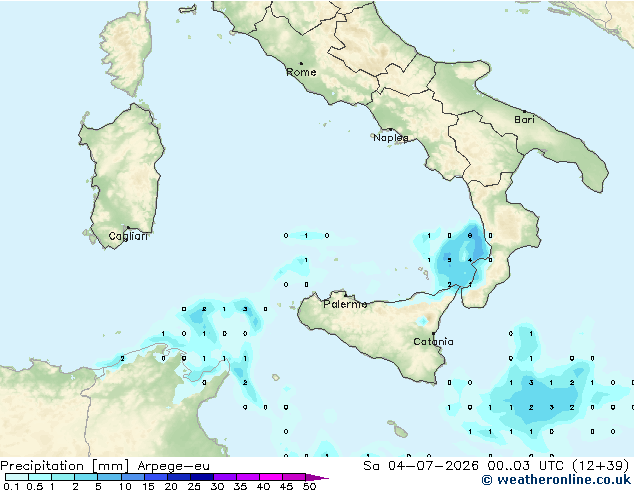Click the '(12+39)' forecast run text
Image resolution: width=634 pixels, height=490 pixels.
pos(600,466)
